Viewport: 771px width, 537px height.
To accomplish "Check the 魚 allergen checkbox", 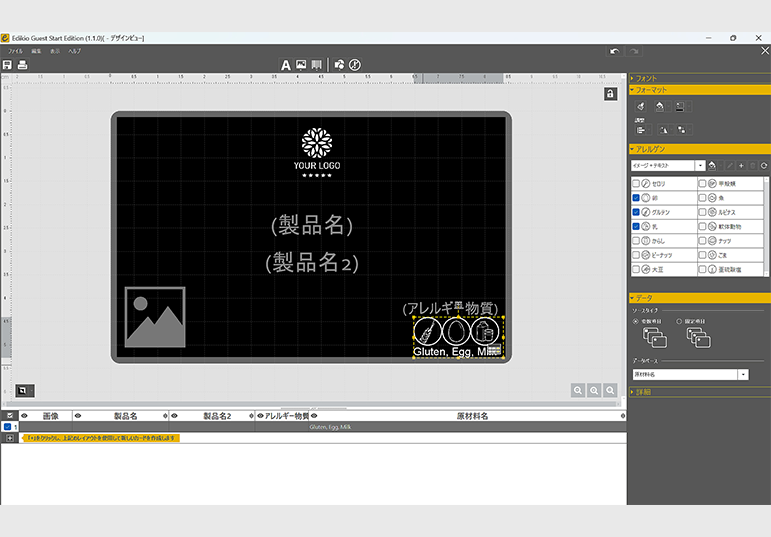I will pyautogui.click(x=702, y=198).
